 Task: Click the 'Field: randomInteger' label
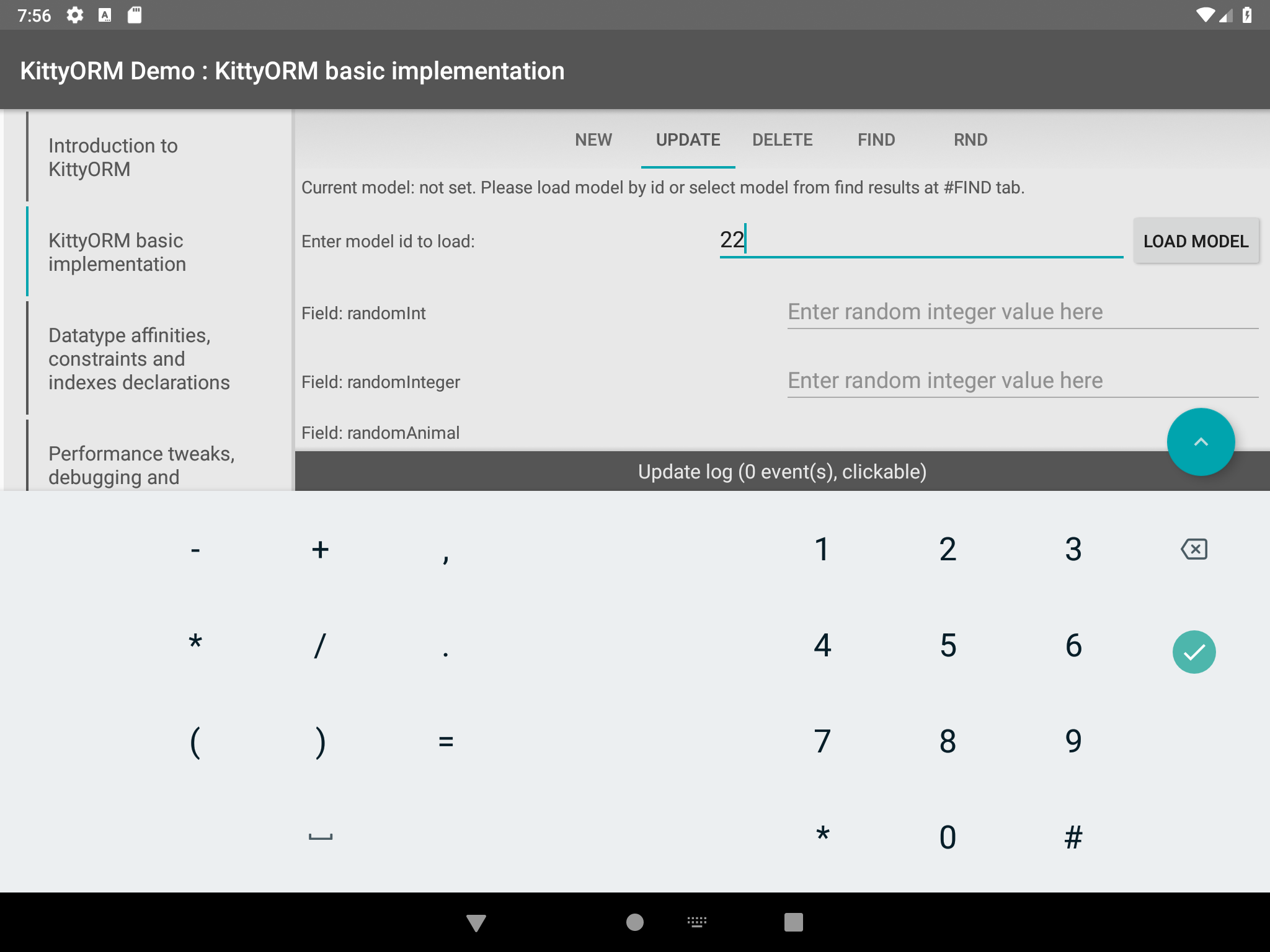pyautogui.click(x=381, y=382)
